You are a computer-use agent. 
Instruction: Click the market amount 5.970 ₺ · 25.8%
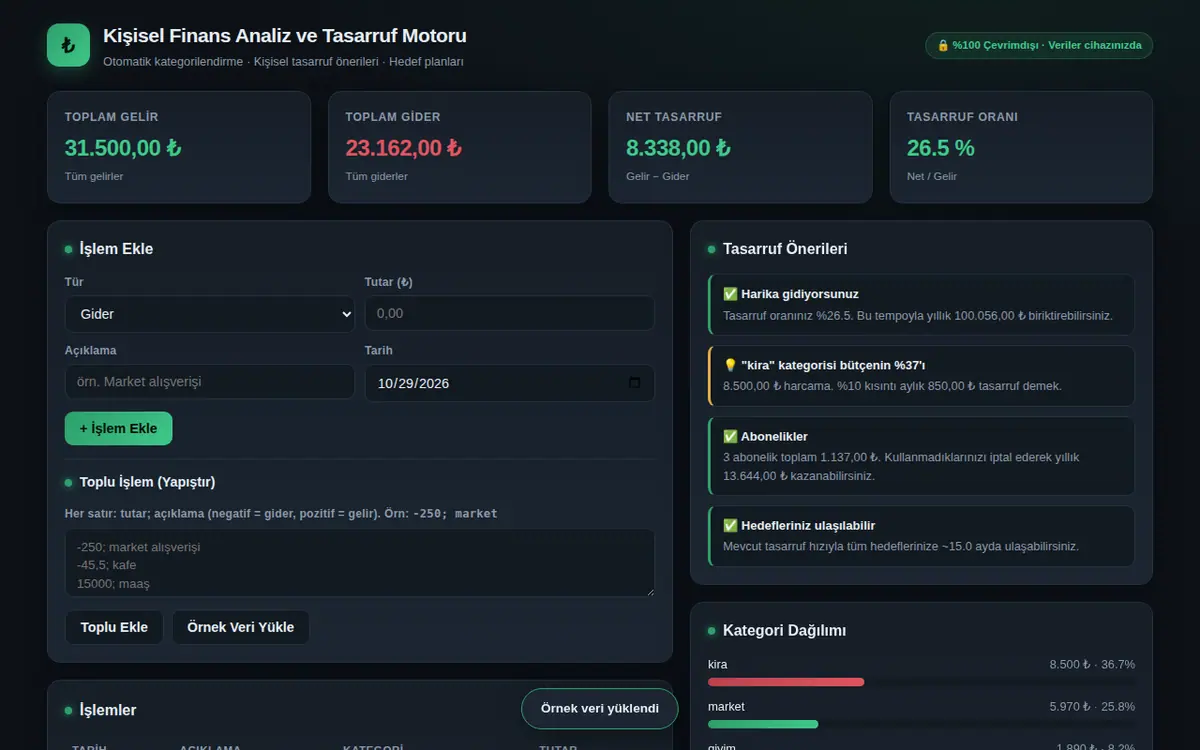click(x=1092, y=706)
